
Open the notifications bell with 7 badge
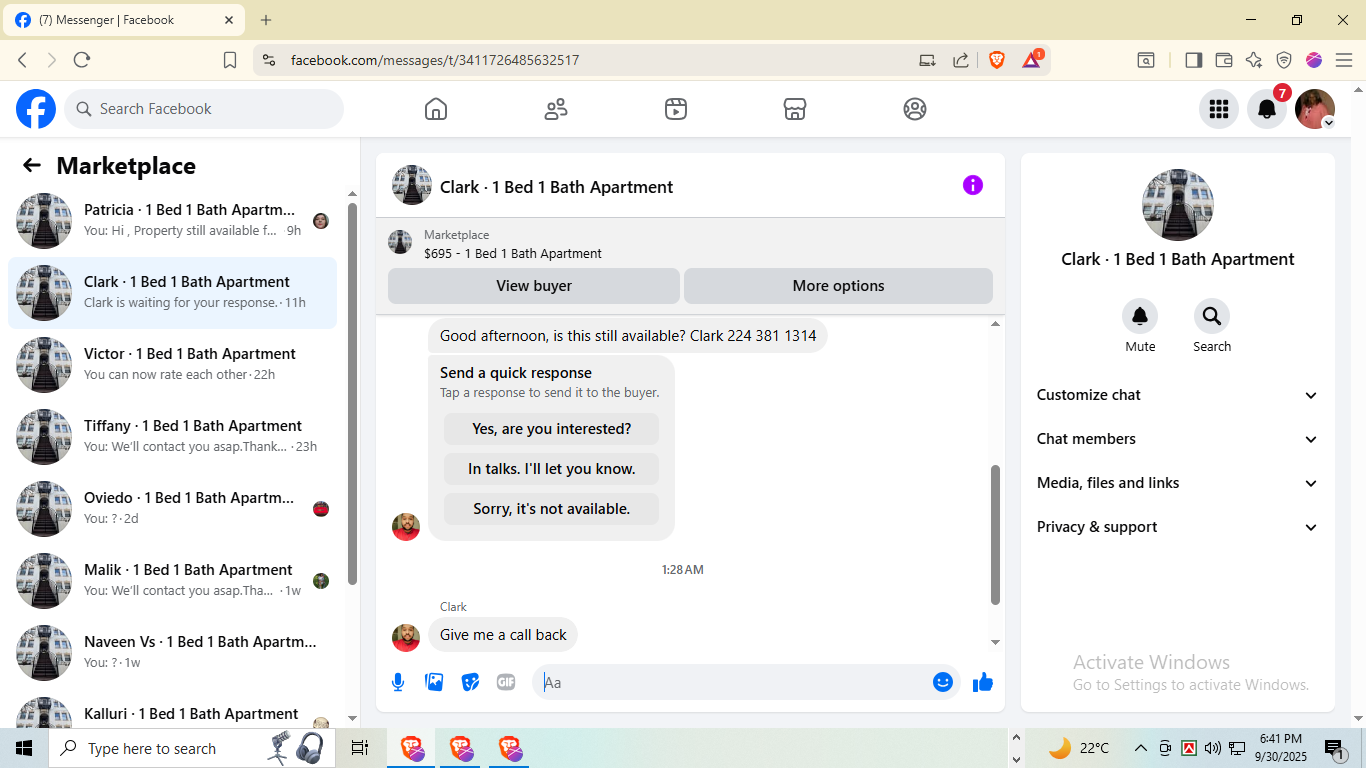click(1267, 109)
